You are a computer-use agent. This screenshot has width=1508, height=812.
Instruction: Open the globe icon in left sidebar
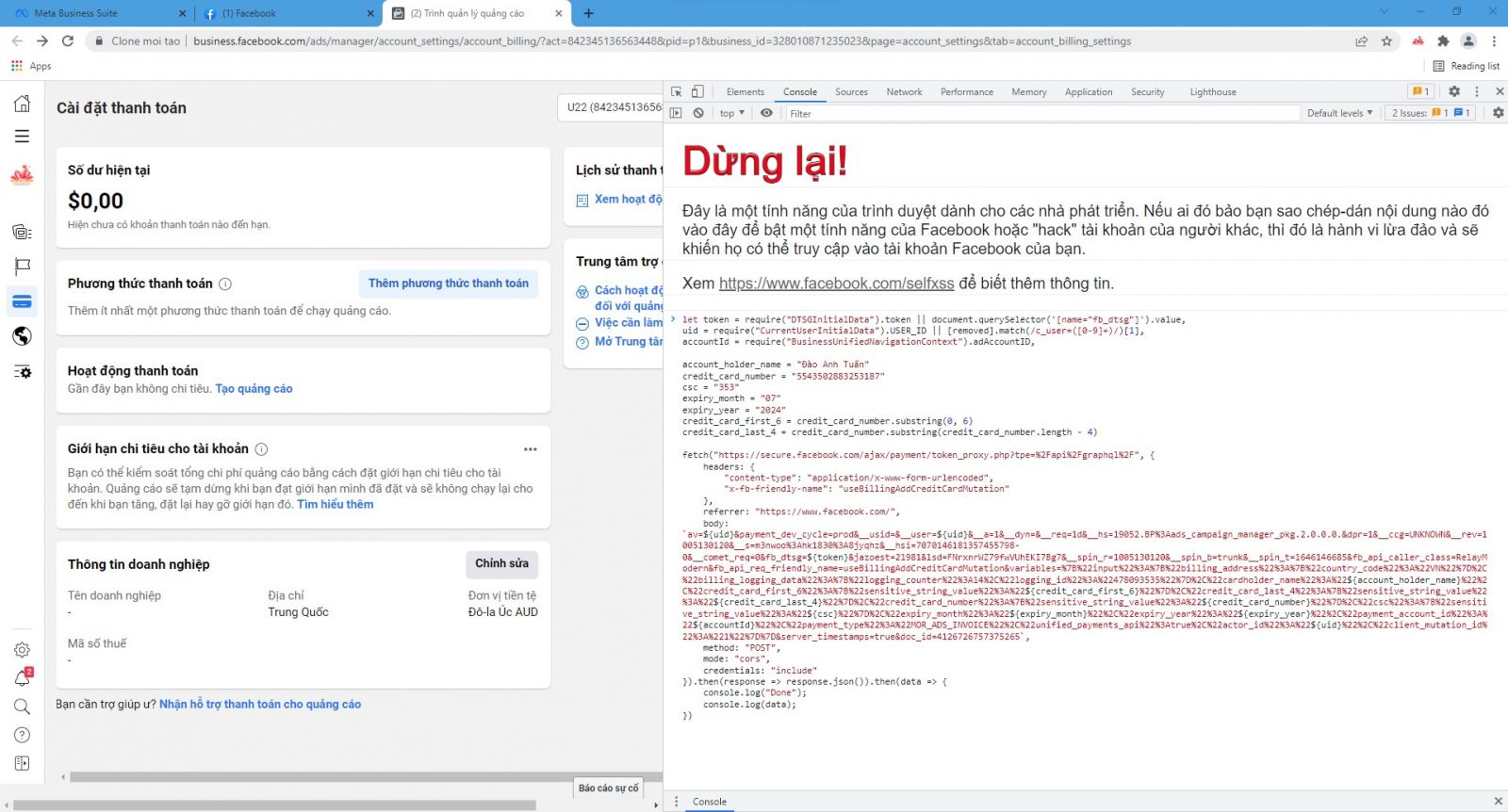coord(22,336)
